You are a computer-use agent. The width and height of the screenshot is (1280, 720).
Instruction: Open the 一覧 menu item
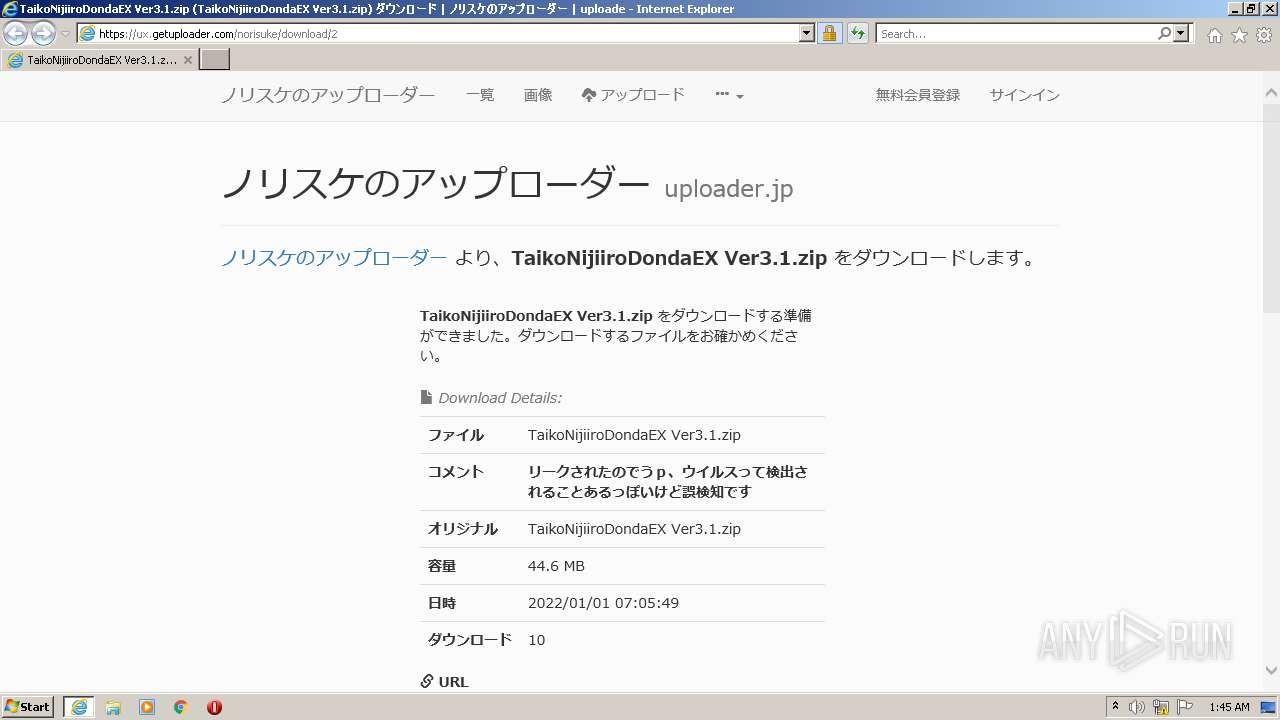coord(480,95)
